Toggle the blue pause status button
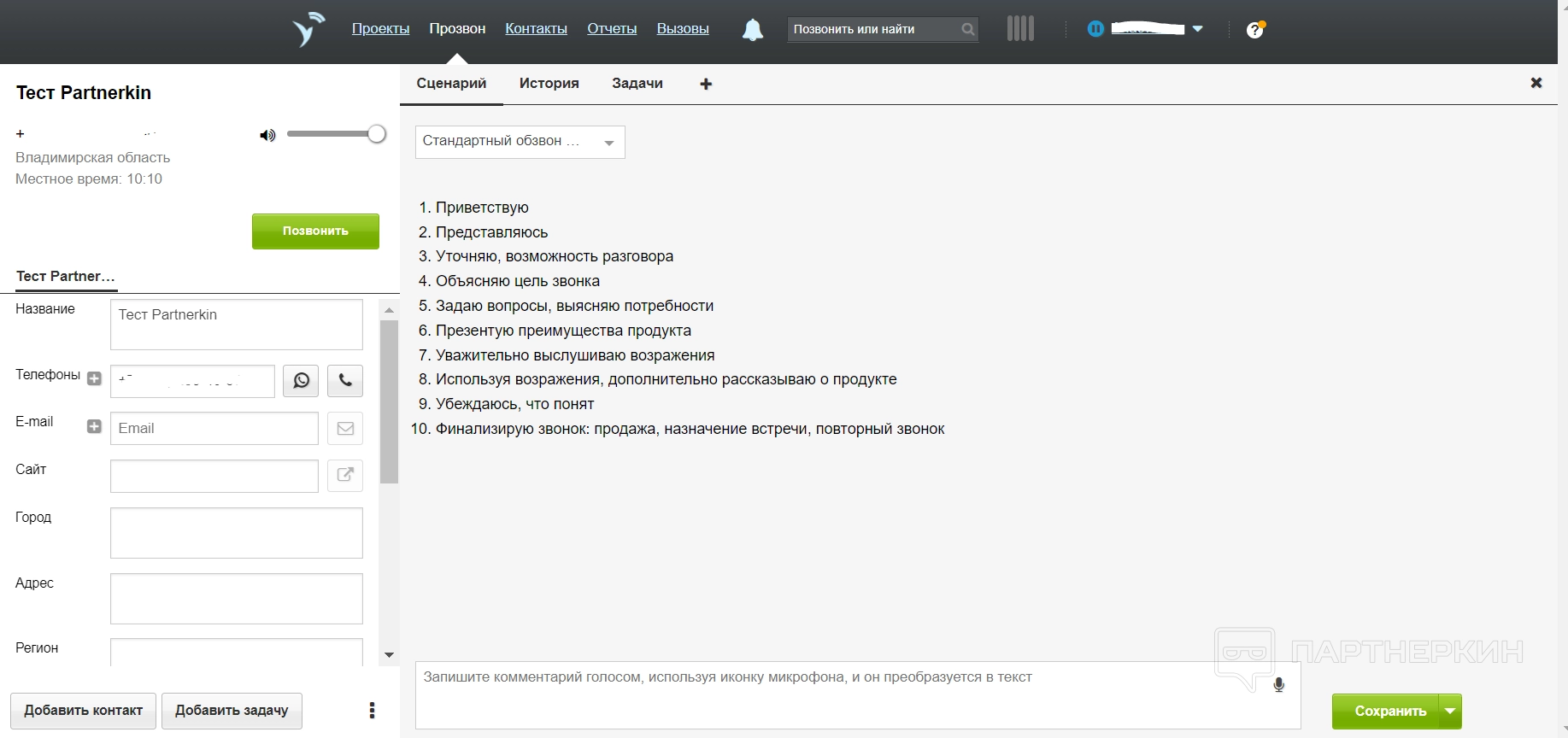 coord(1095,29)
